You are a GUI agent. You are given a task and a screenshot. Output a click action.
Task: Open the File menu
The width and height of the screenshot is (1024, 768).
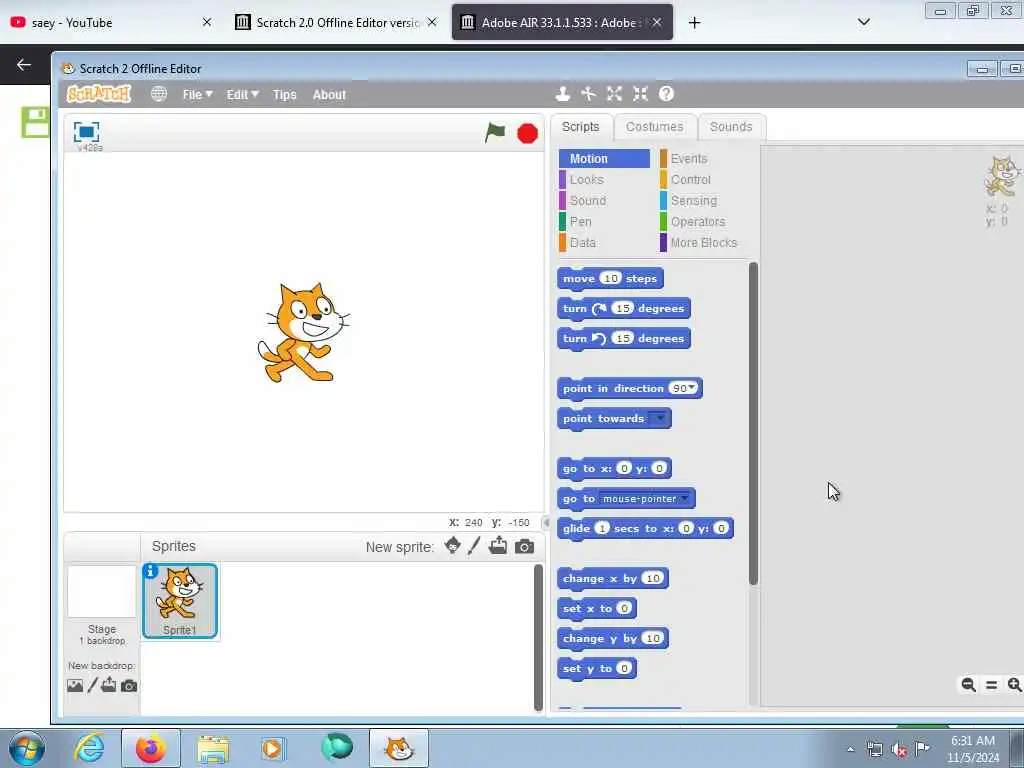click(x=197, y=95)
